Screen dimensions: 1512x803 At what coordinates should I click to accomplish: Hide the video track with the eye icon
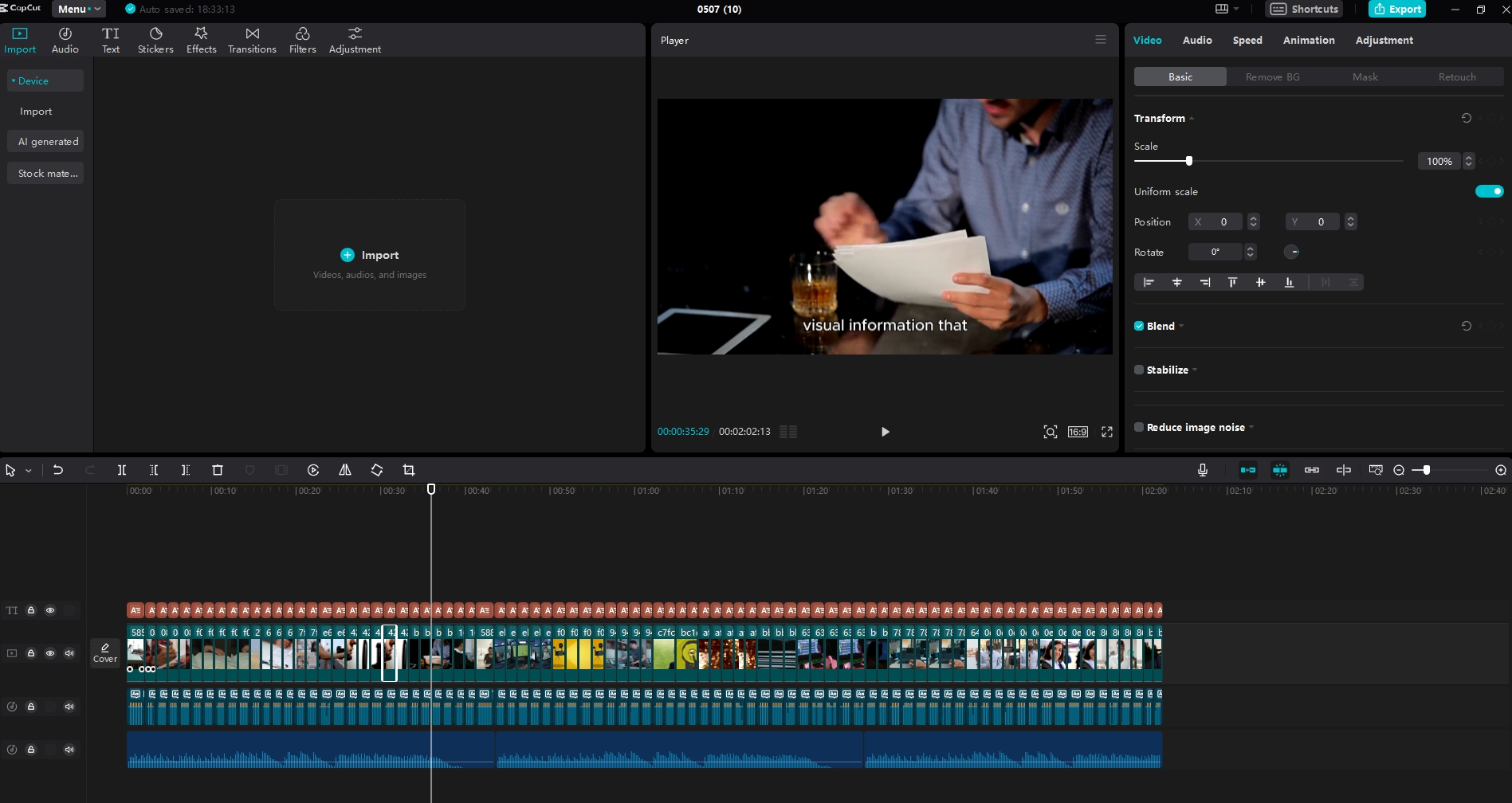click(50, 652)
